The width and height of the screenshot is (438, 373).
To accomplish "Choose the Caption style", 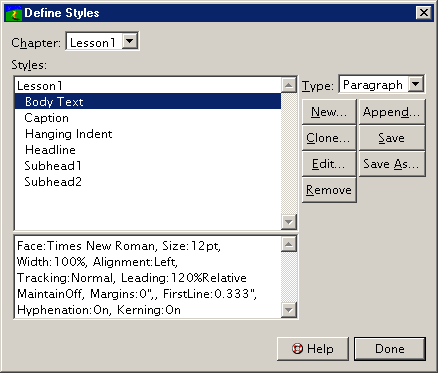I will click(47, 118).
